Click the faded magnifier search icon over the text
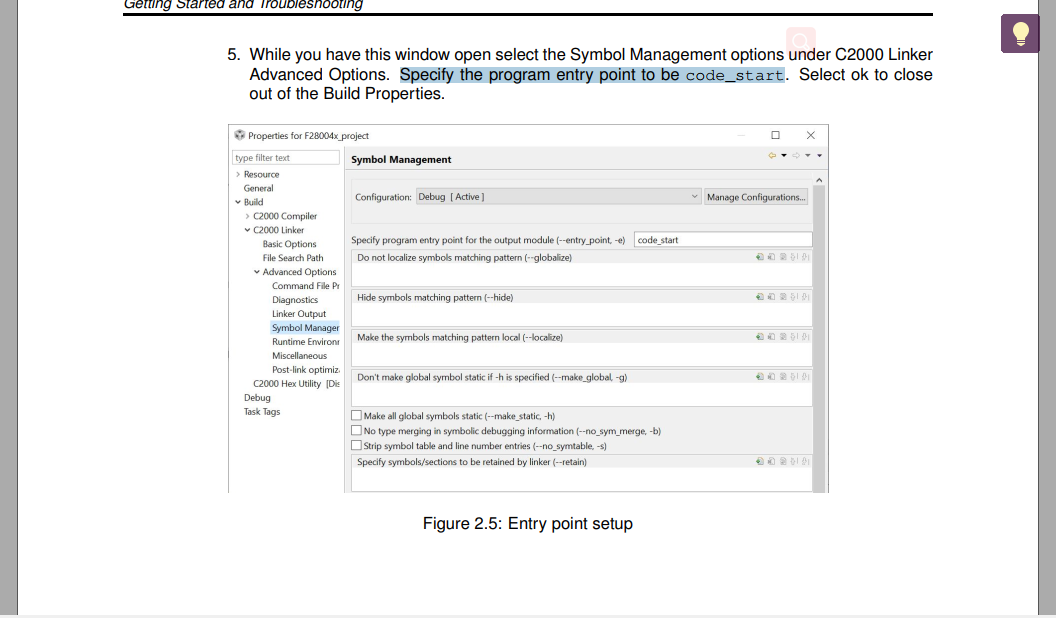 (x=801, y=40)
